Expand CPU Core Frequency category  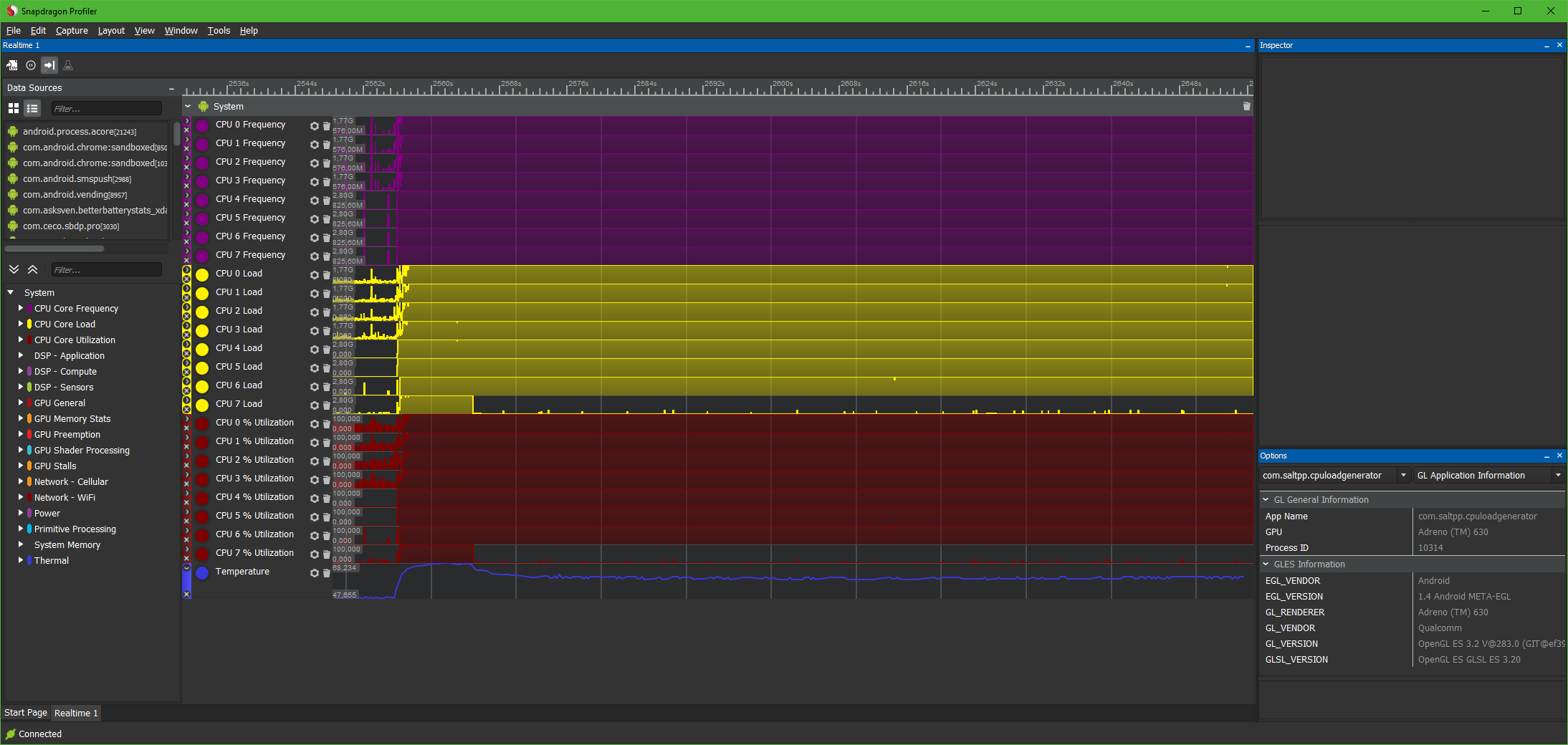pyautogui.click(x=21, y=308)
